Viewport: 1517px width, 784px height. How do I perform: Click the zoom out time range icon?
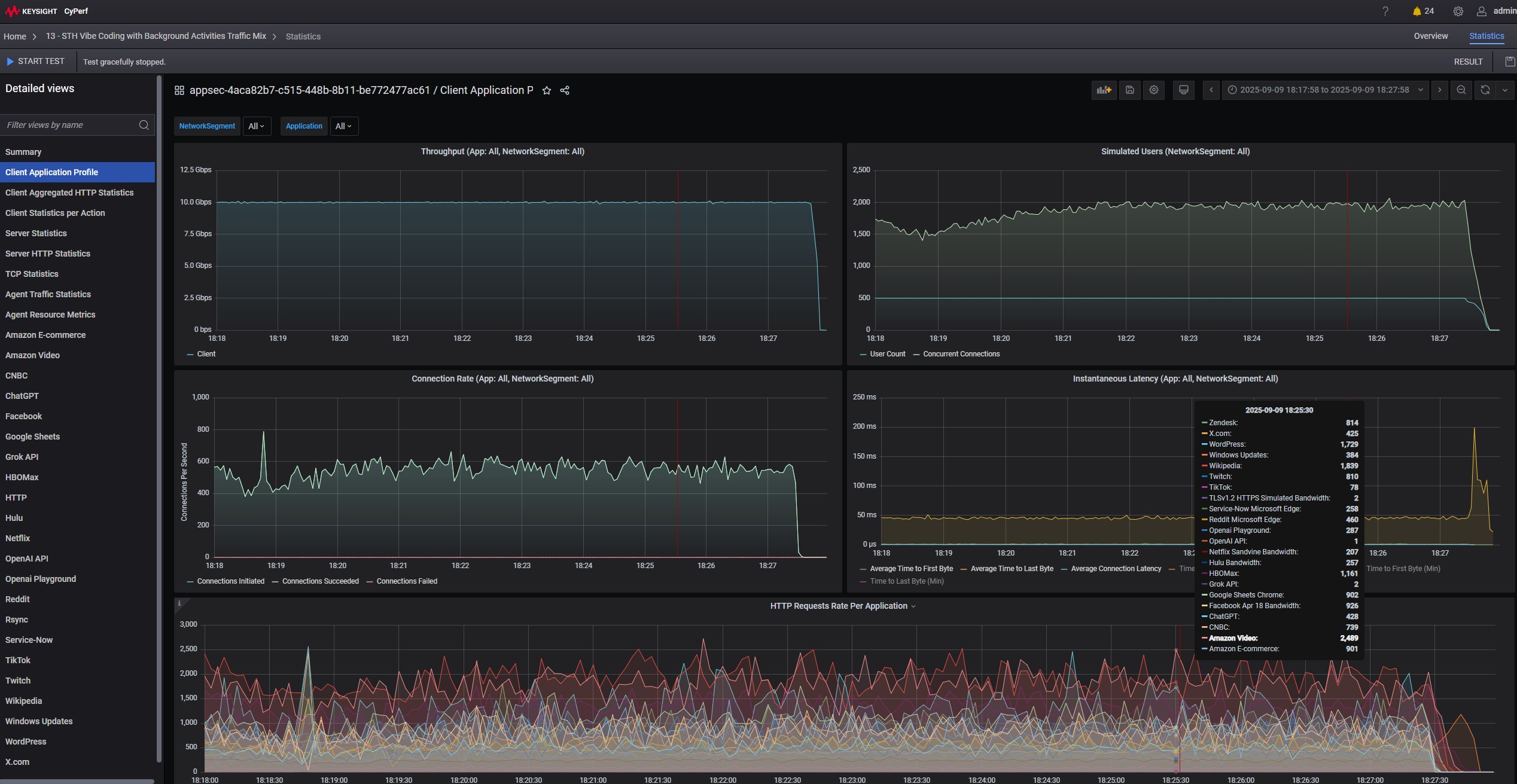1461,90
